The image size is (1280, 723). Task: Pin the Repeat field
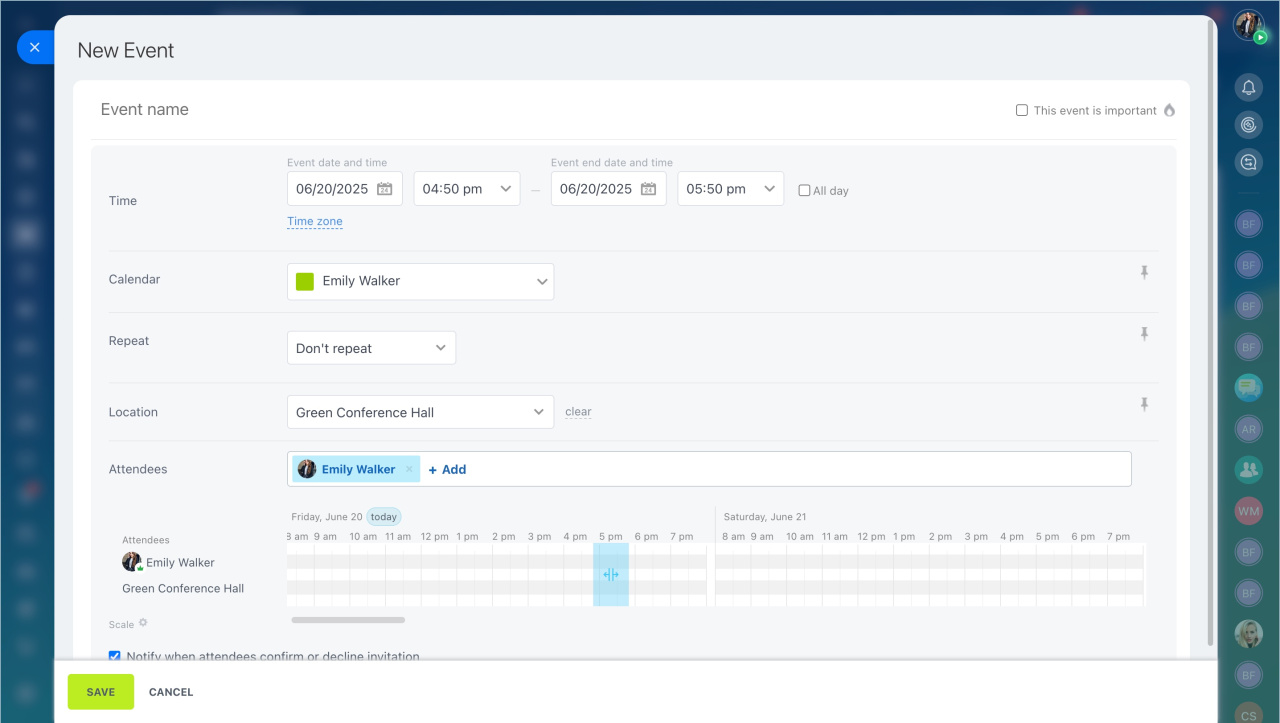coord(1144,334)
